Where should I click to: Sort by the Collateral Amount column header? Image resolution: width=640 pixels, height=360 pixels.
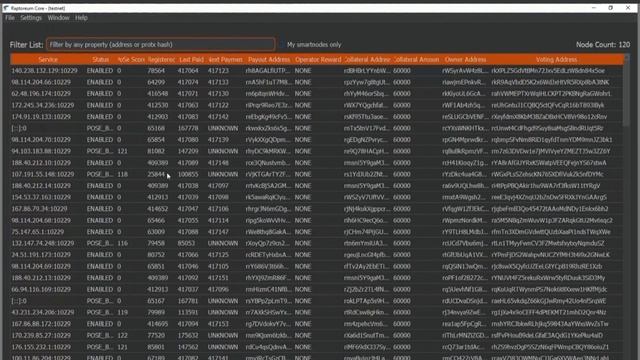[416, 60]
